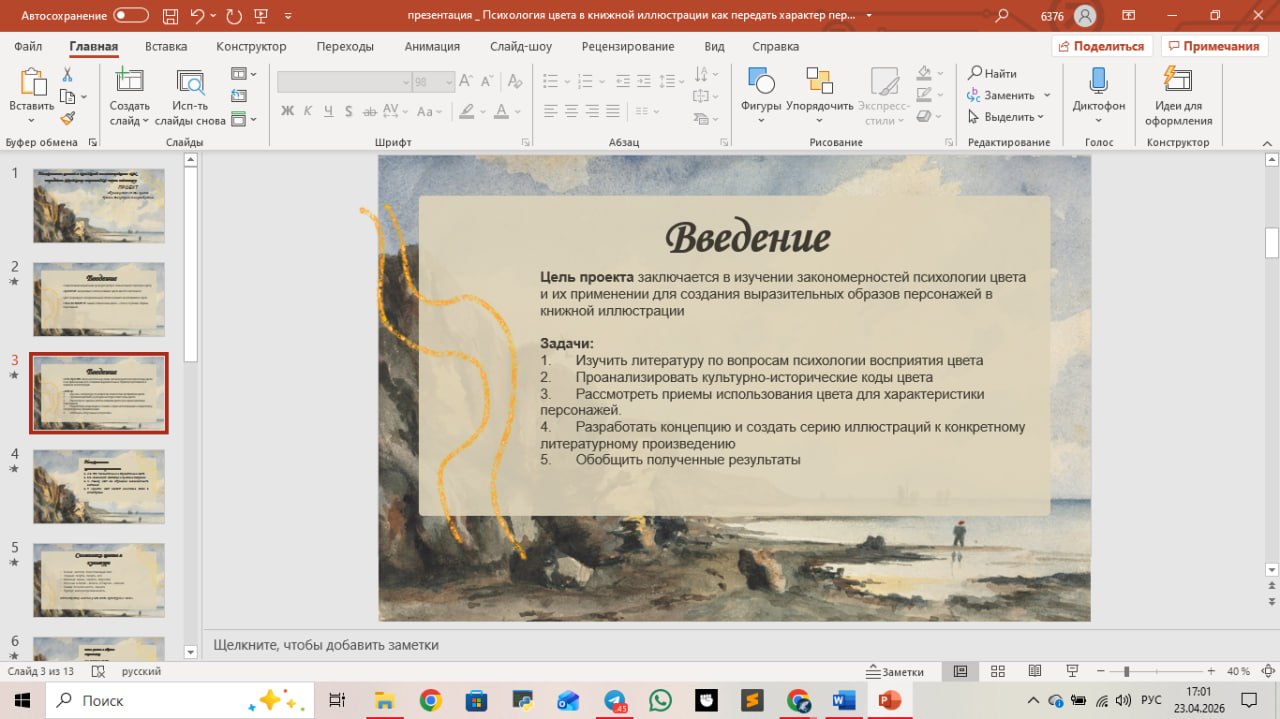
Task: Switch to Slide Sorter view icon
Action: click(x=997, y=672)
